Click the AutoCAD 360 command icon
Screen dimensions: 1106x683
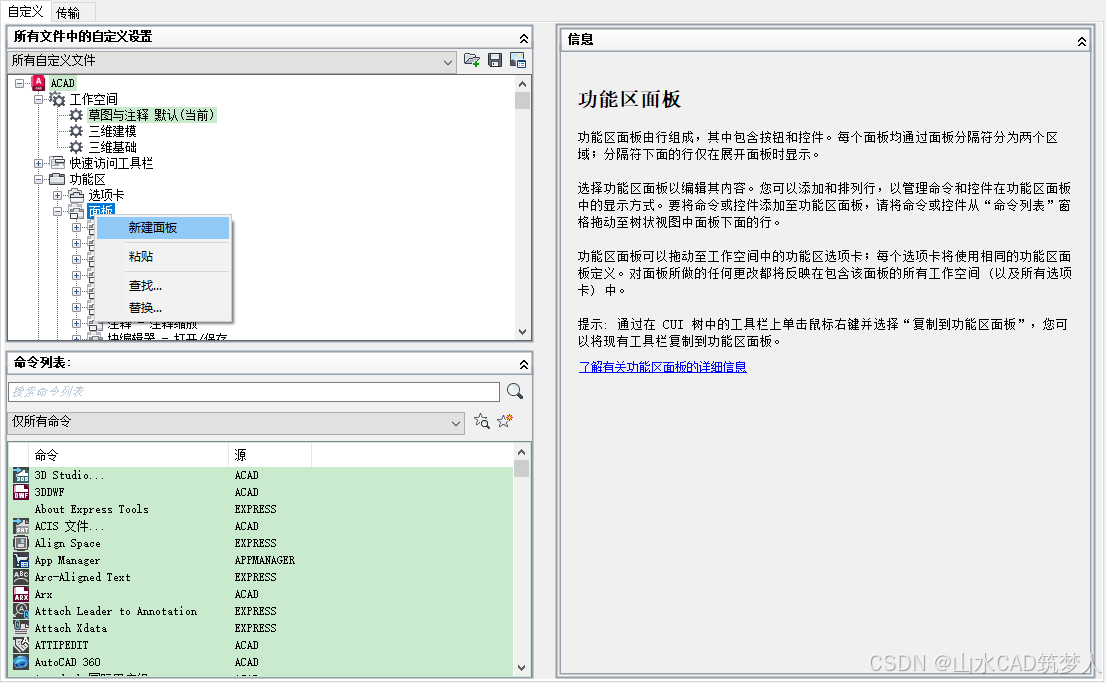[x=21, y=662]
